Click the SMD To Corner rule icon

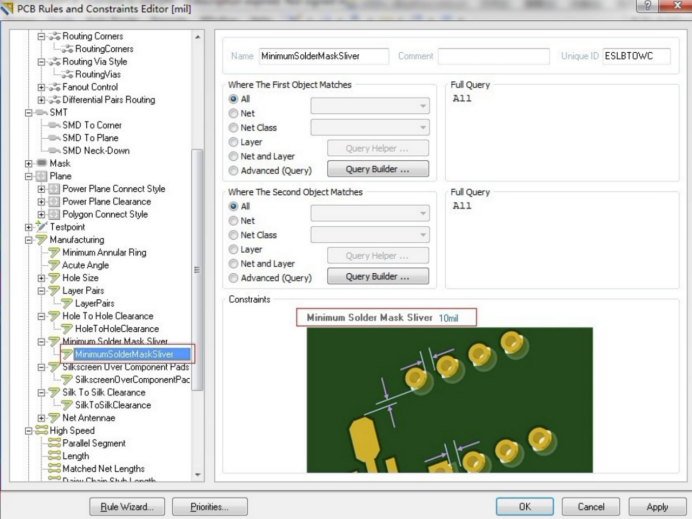[54, 124]
